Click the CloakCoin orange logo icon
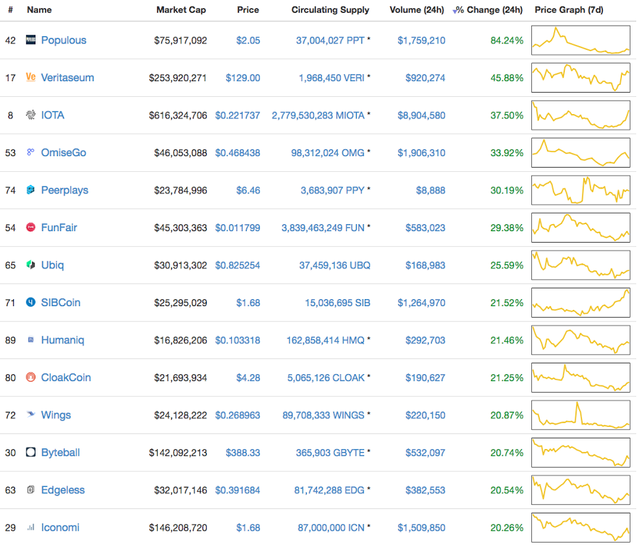This screenshot has width=640, height=545. pyautogui.click(x=31, y=377)
